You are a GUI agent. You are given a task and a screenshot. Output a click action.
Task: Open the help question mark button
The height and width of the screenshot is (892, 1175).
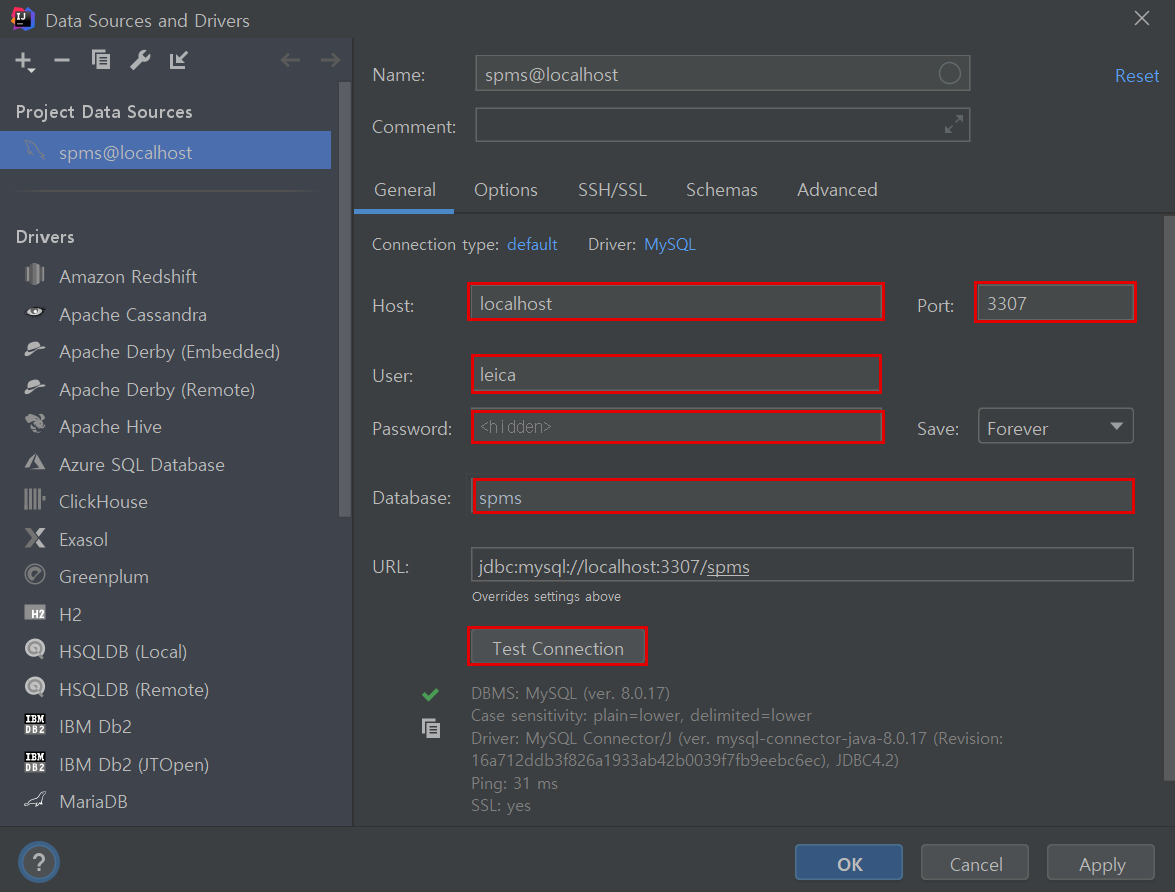[x=39, y=862]
